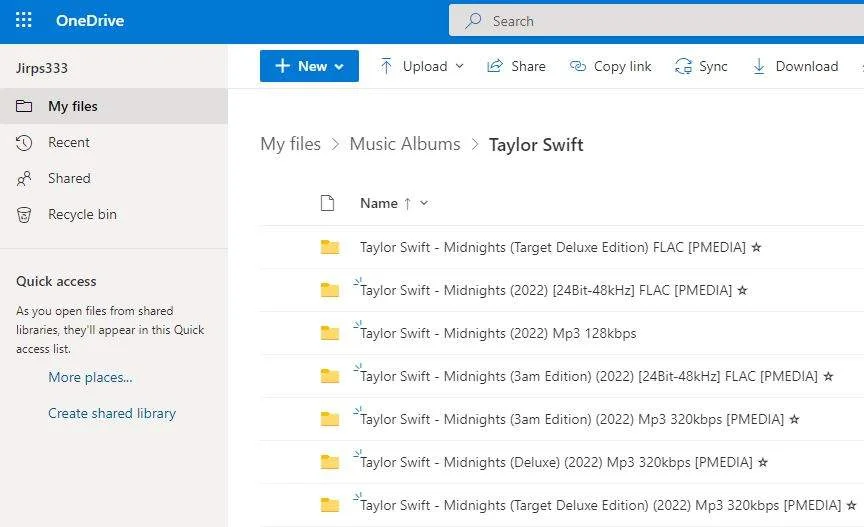Select My files in sidebar
864x527 pixels.
(114, 106)
